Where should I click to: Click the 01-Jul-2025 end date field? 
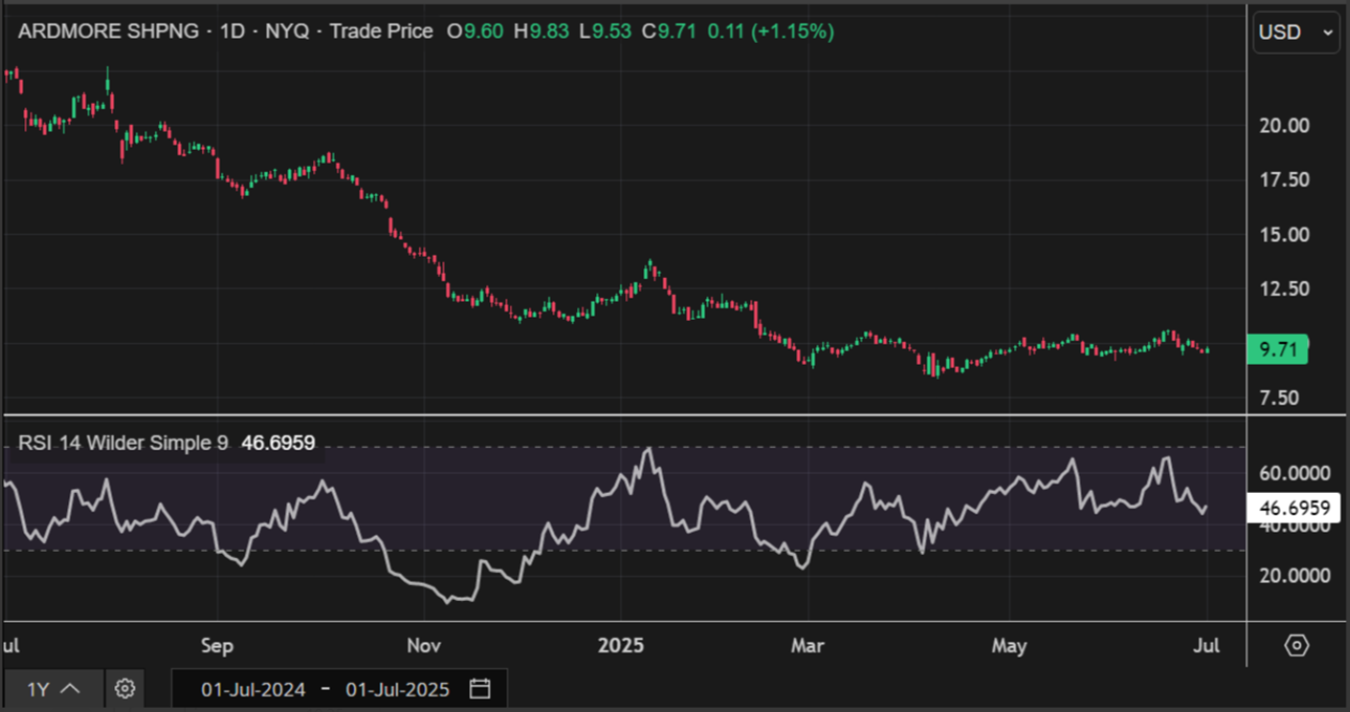pyautogui.click(x=398, y=689)
